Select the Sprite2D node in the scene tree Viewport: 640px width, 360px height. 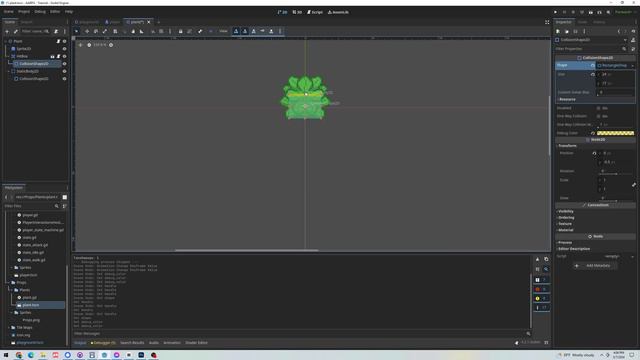point(23,49)
